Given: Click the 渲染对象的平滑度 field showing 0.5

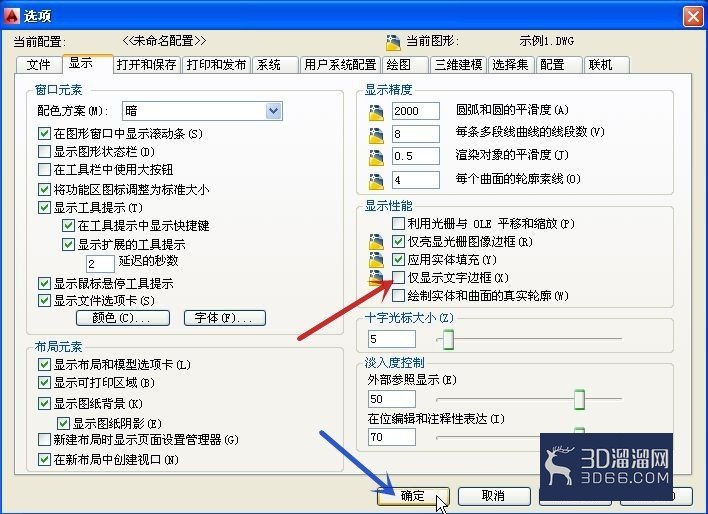Looking at the screenshot, I should coord(415,156).
